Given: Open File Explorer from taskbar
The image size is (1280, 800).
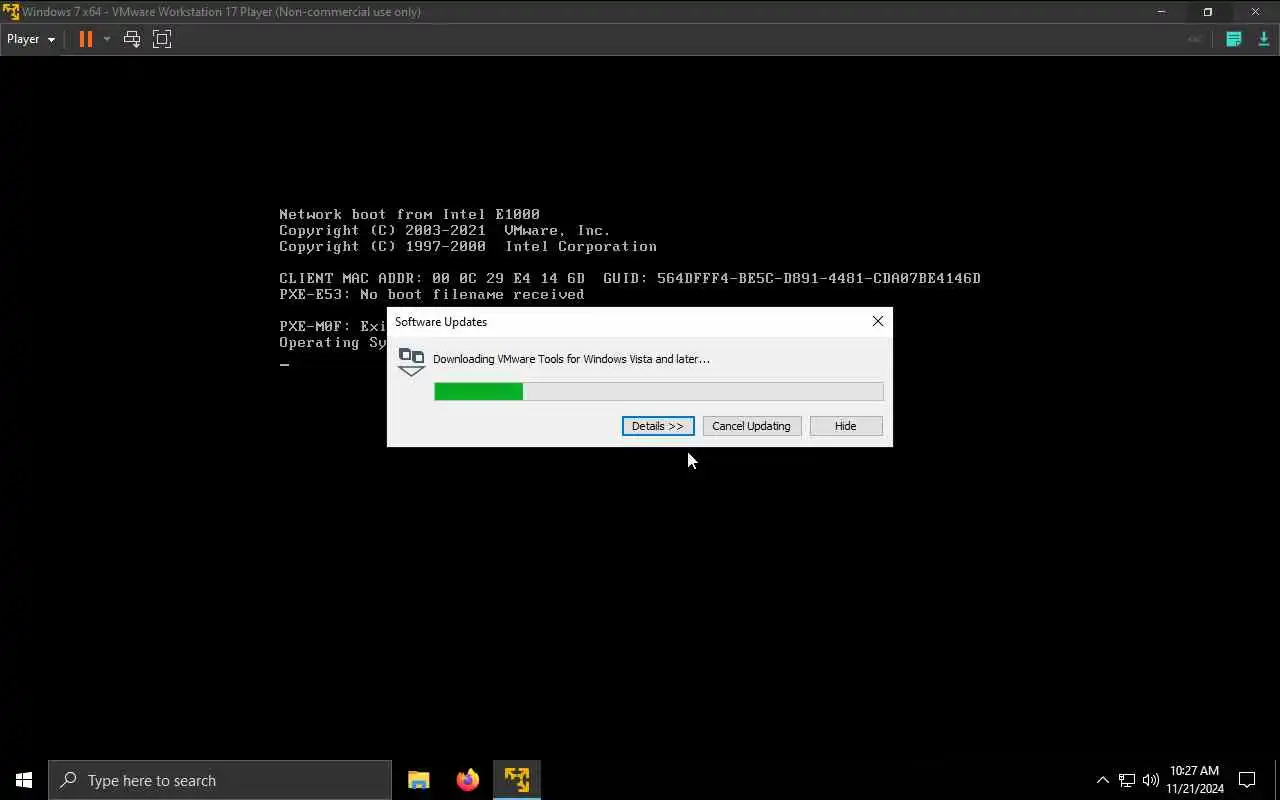Looking at the screenshot, I should [419, 780].
